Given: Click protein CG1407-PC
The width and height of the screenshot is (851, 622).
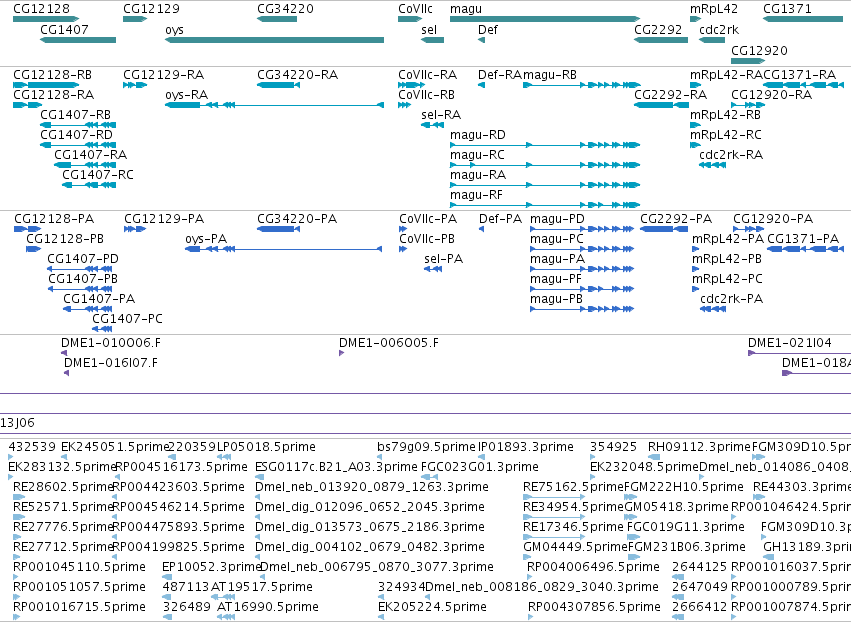Looking at the screenshot, I should click(x=128, y=319).
